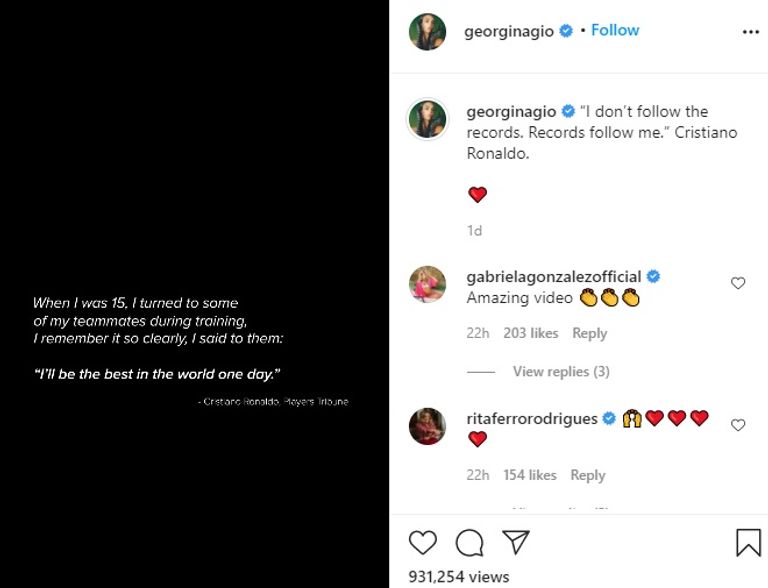The height and width of the screenshot is (588, 768).
Task: Expand View replies (3) thread
Action: click(x=560, y=371)
